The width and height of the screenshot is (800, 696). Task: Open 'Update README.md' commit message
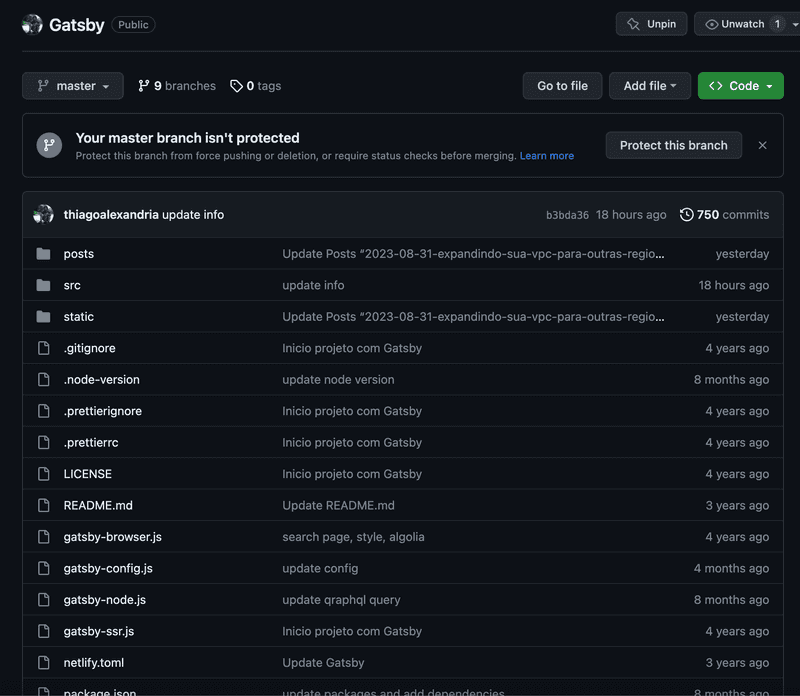coord(338,506)
